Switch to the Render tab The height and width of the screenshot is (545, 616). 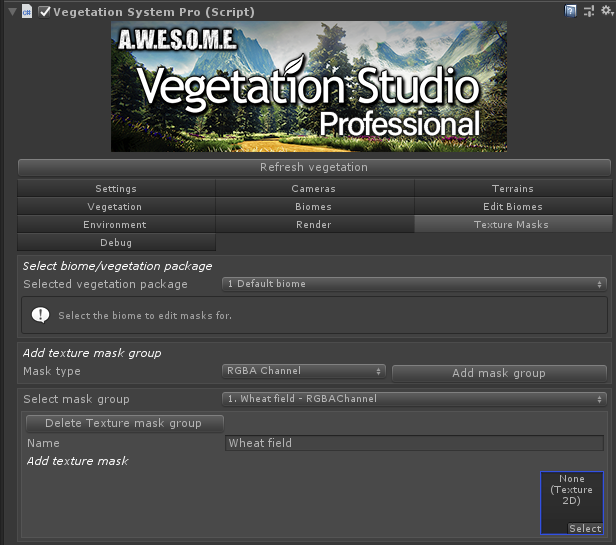click(x=314, y=225)
